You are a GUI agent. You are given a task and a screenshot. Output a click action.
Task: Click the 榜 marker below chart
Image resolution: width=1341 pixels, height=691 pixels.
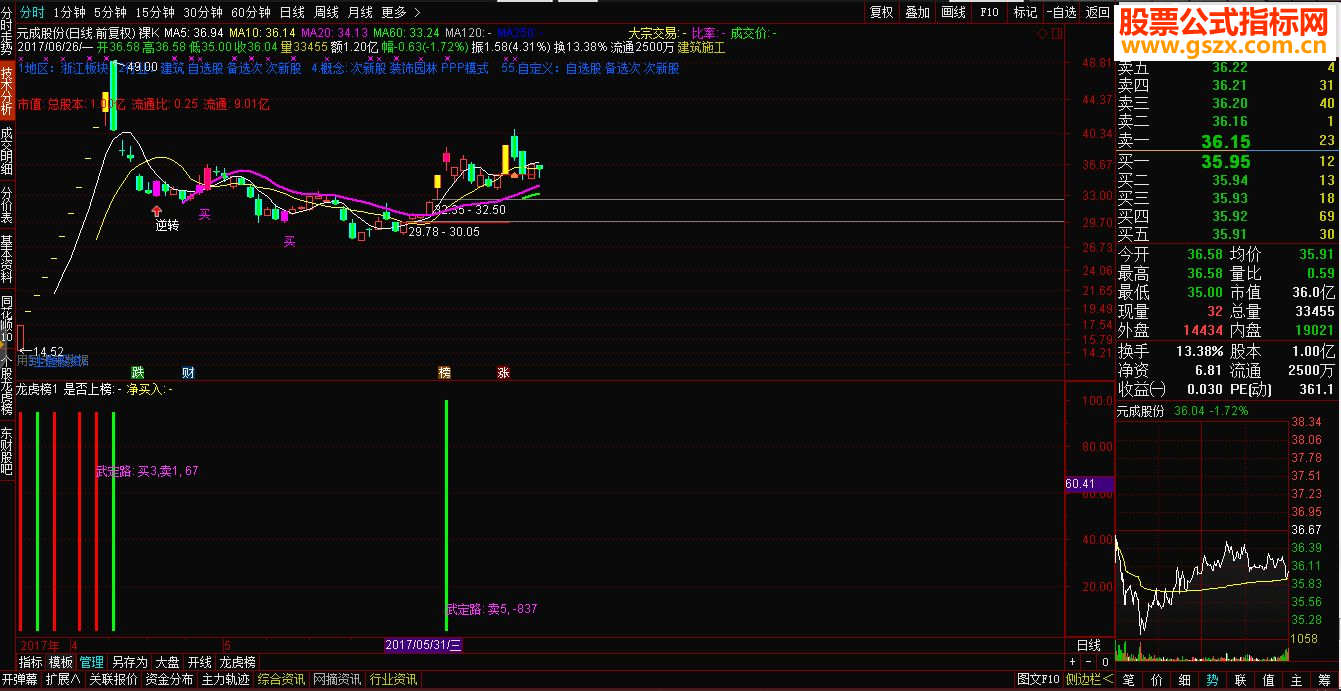(x=445, y=372)
